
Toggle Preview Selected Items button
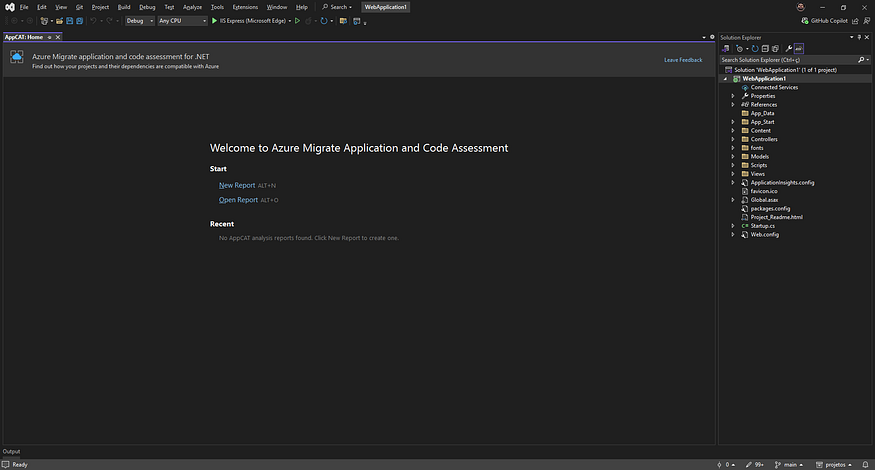[799, 49]
